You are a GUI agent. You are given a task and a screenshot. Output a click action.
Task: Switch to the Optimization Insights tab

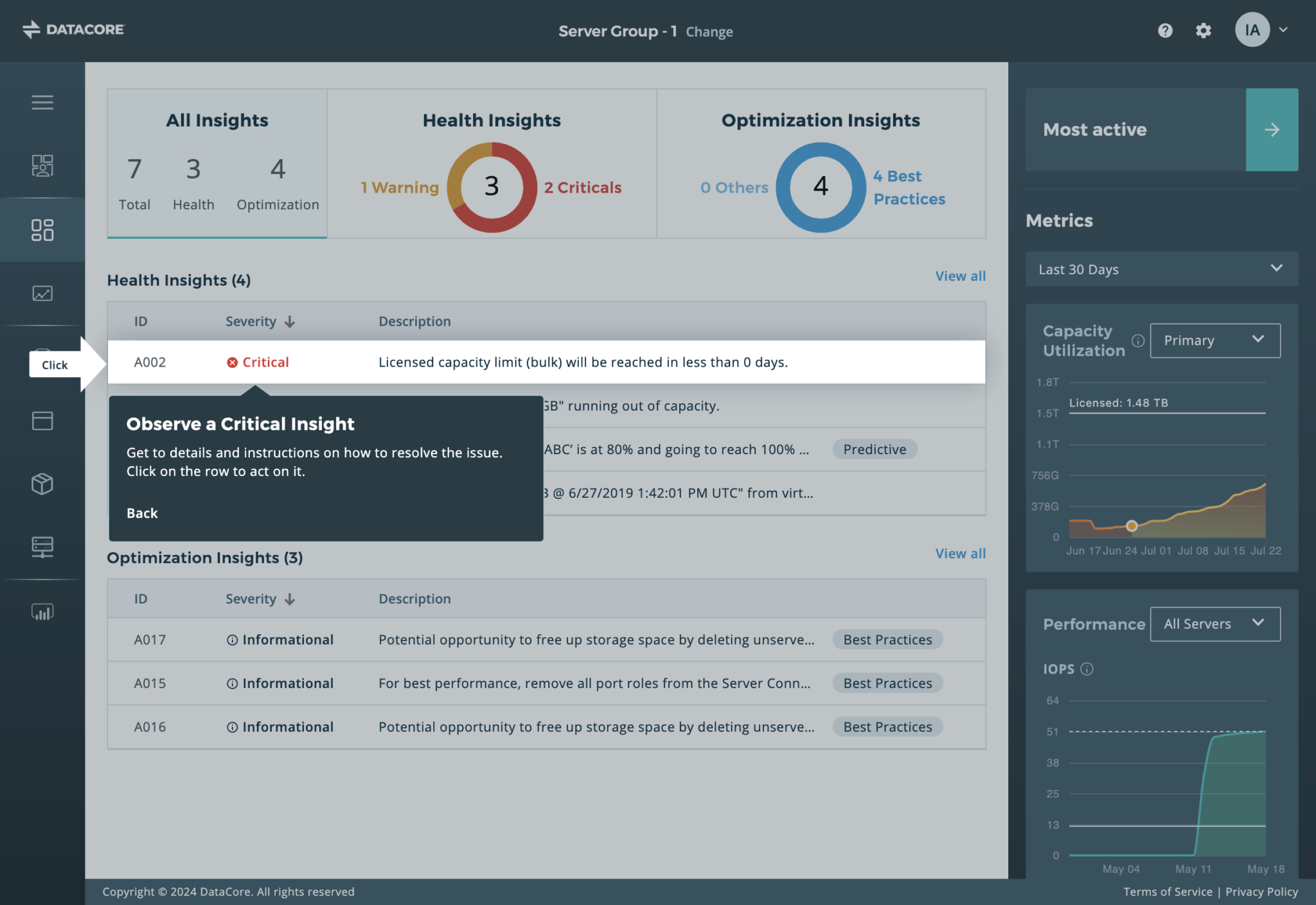tap(821, 164)
